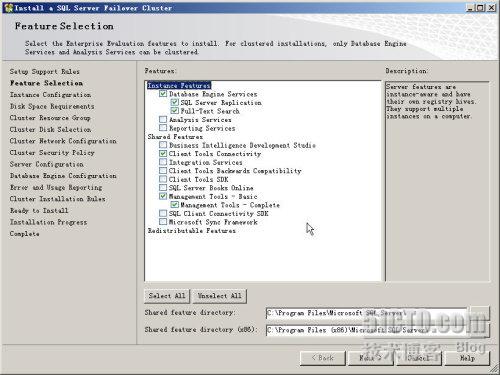Enable Reporting Services checkbox
The width and height of the screenshot is (500, 375).
pyautogui.click(x=163, y=128)
